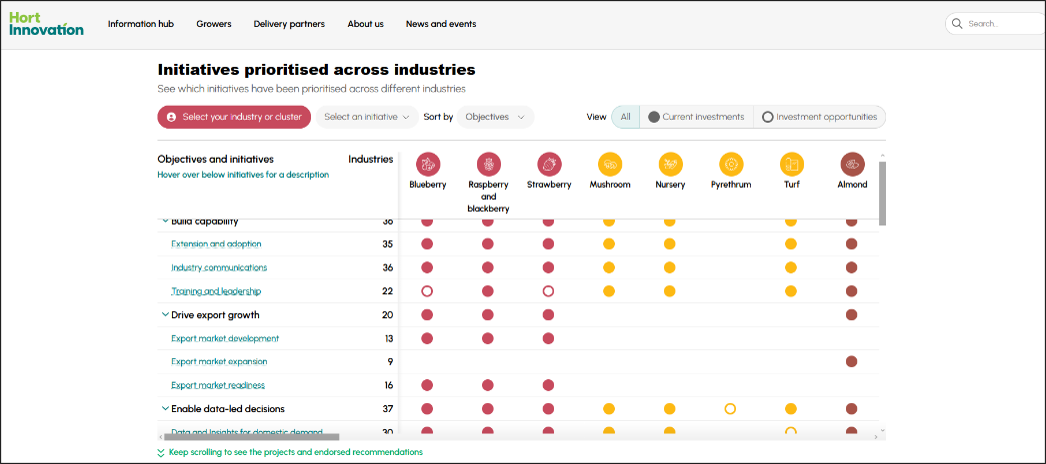Viewport: 1046px width, 464px height.
Task: Open the Delivery partners menu
Action: coord(289,24)
